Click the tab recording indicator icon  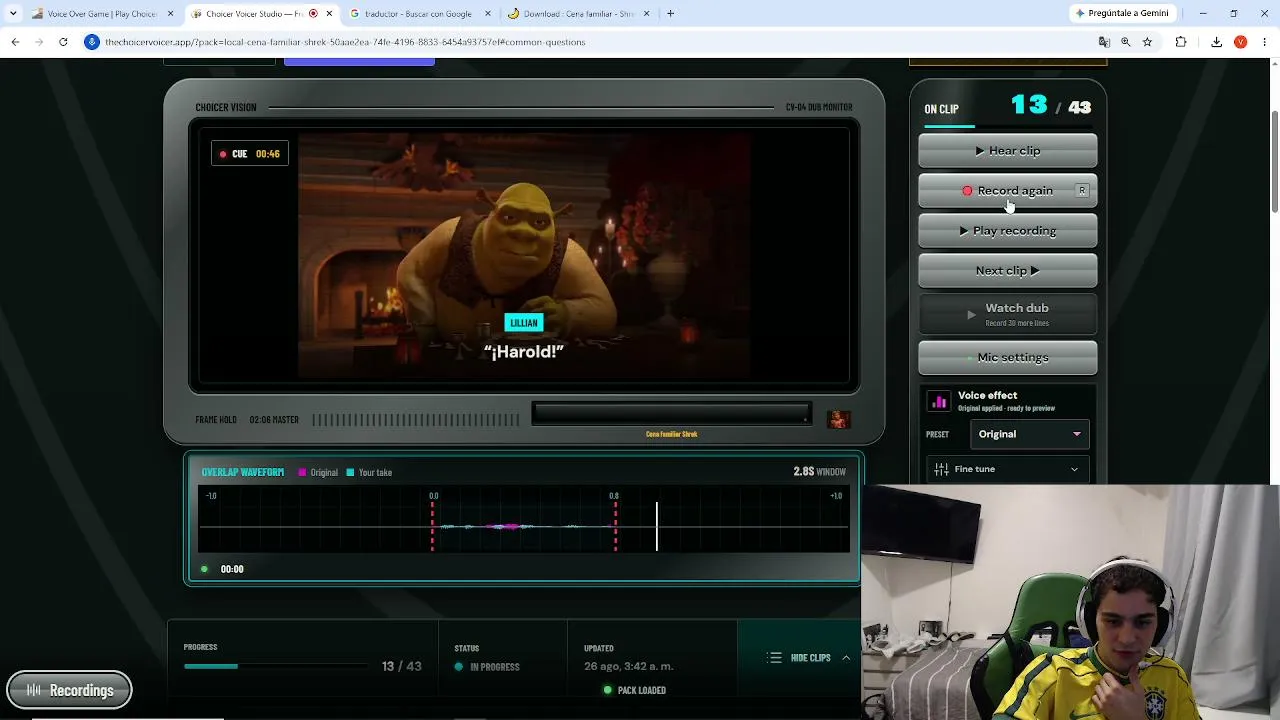click(313, 14)
